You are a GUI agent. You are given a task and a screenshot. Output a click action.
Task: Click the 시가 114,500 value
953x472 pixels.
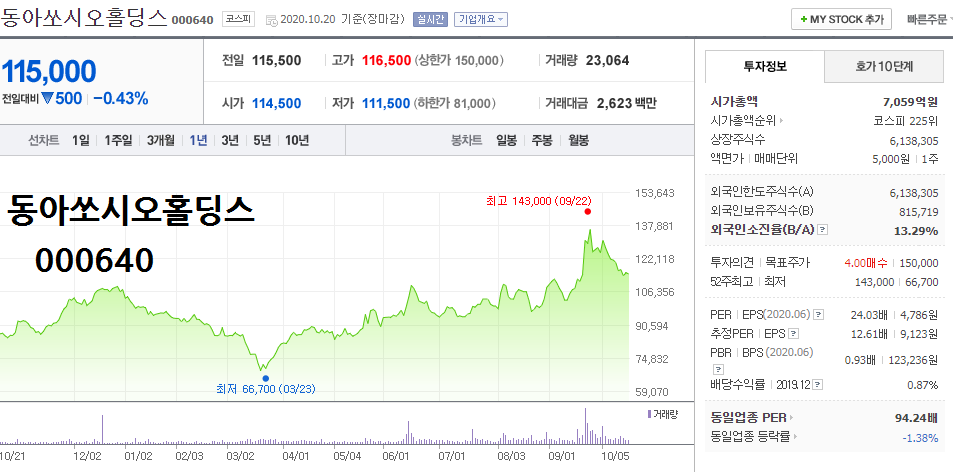[x=277, y=104]
